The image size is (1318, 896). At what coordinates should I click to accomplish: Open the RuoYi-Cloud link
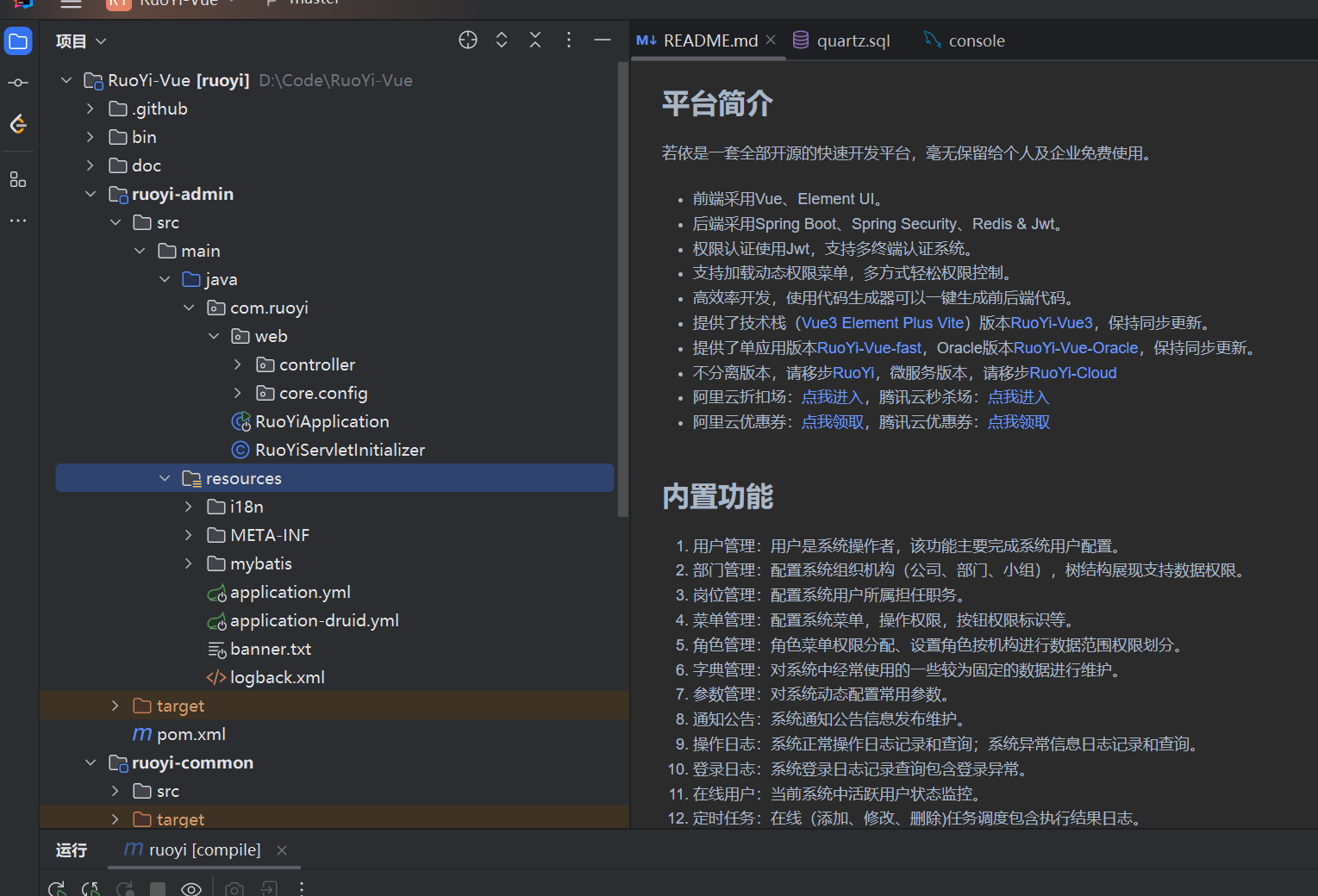tap(1073, 373)
